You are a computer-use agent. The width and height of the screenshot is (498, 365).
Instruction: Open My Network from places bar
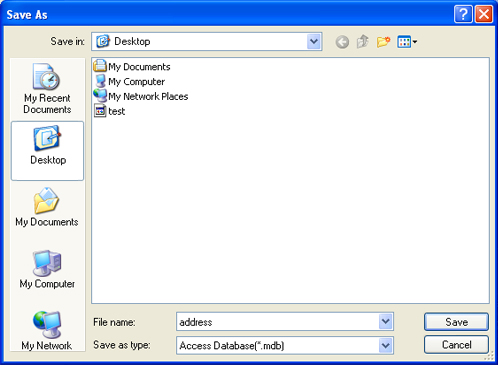pos(47,330)
